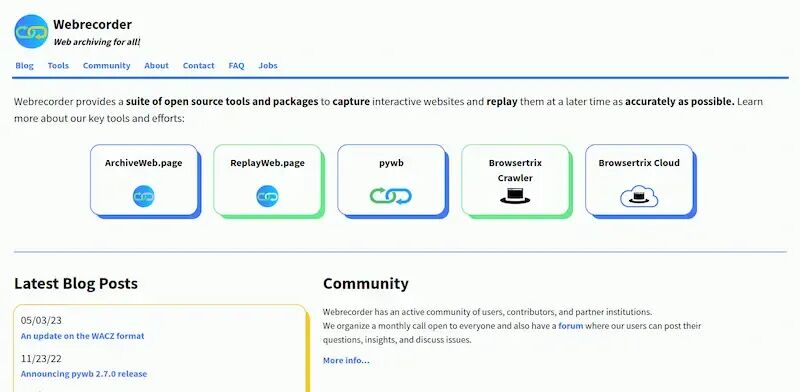This screenshot has height=392, width=800.
Task: Open the FAQ nav item
Action: (x=236, y=65)
